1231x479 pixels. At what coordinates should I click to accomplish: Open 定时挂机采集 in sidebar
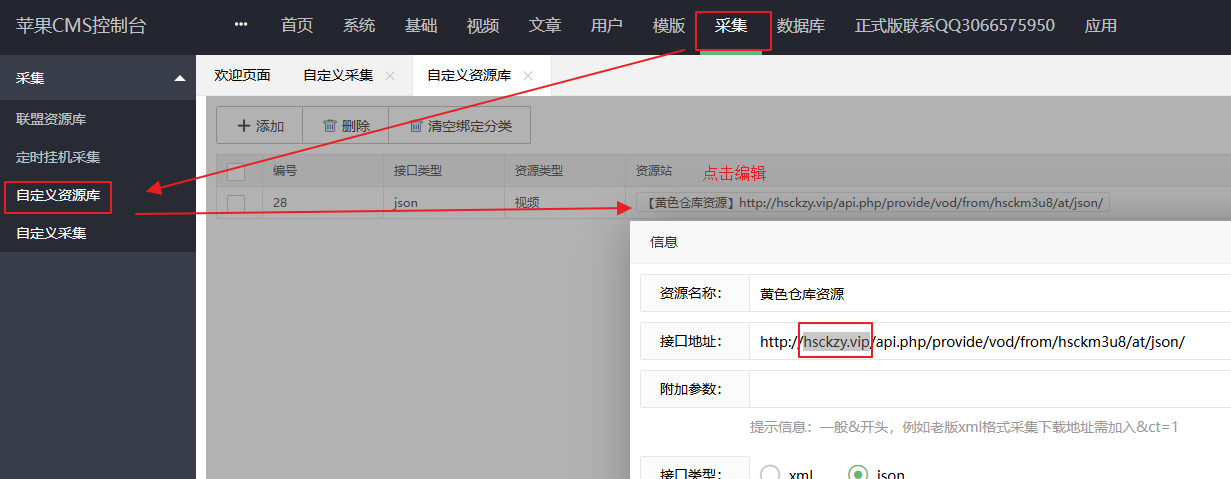[x=58, y=157]
